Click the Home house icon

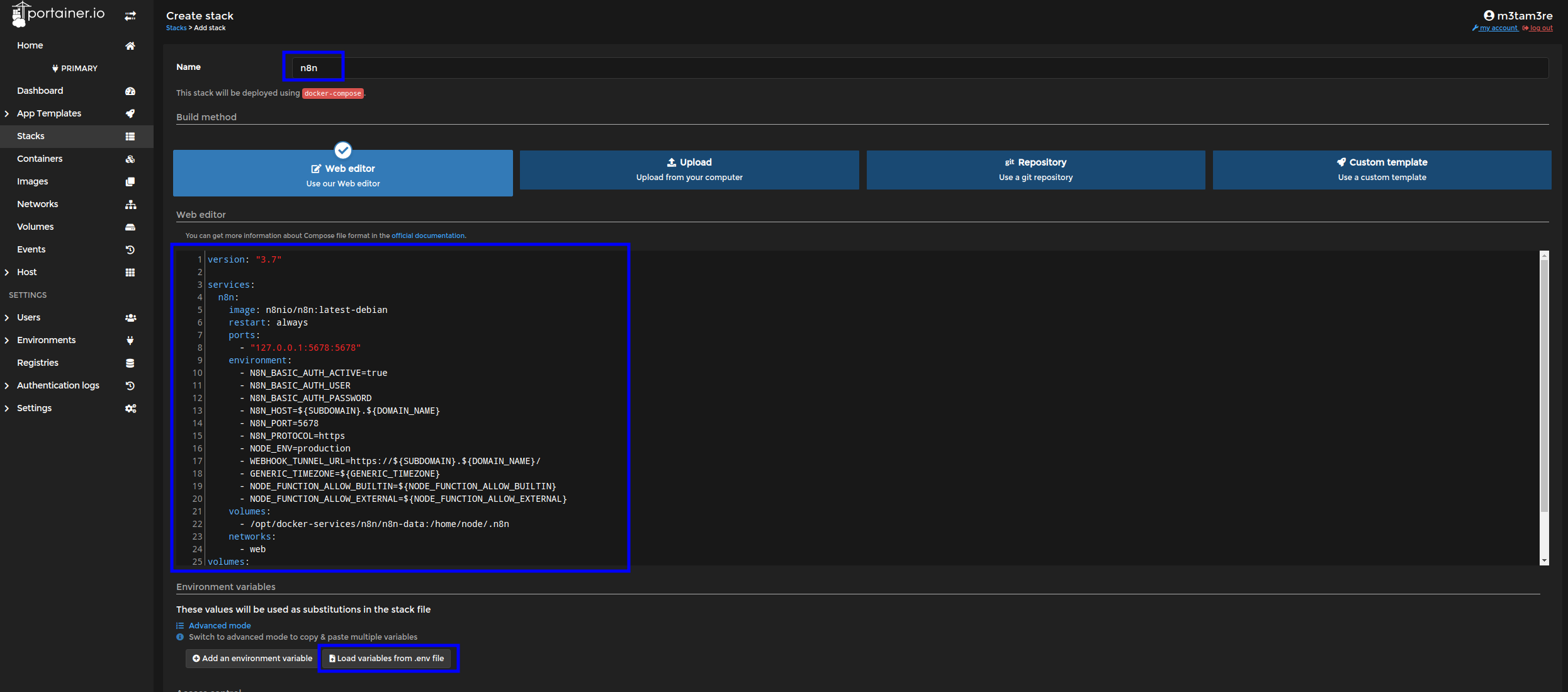(x=130, y=45)
